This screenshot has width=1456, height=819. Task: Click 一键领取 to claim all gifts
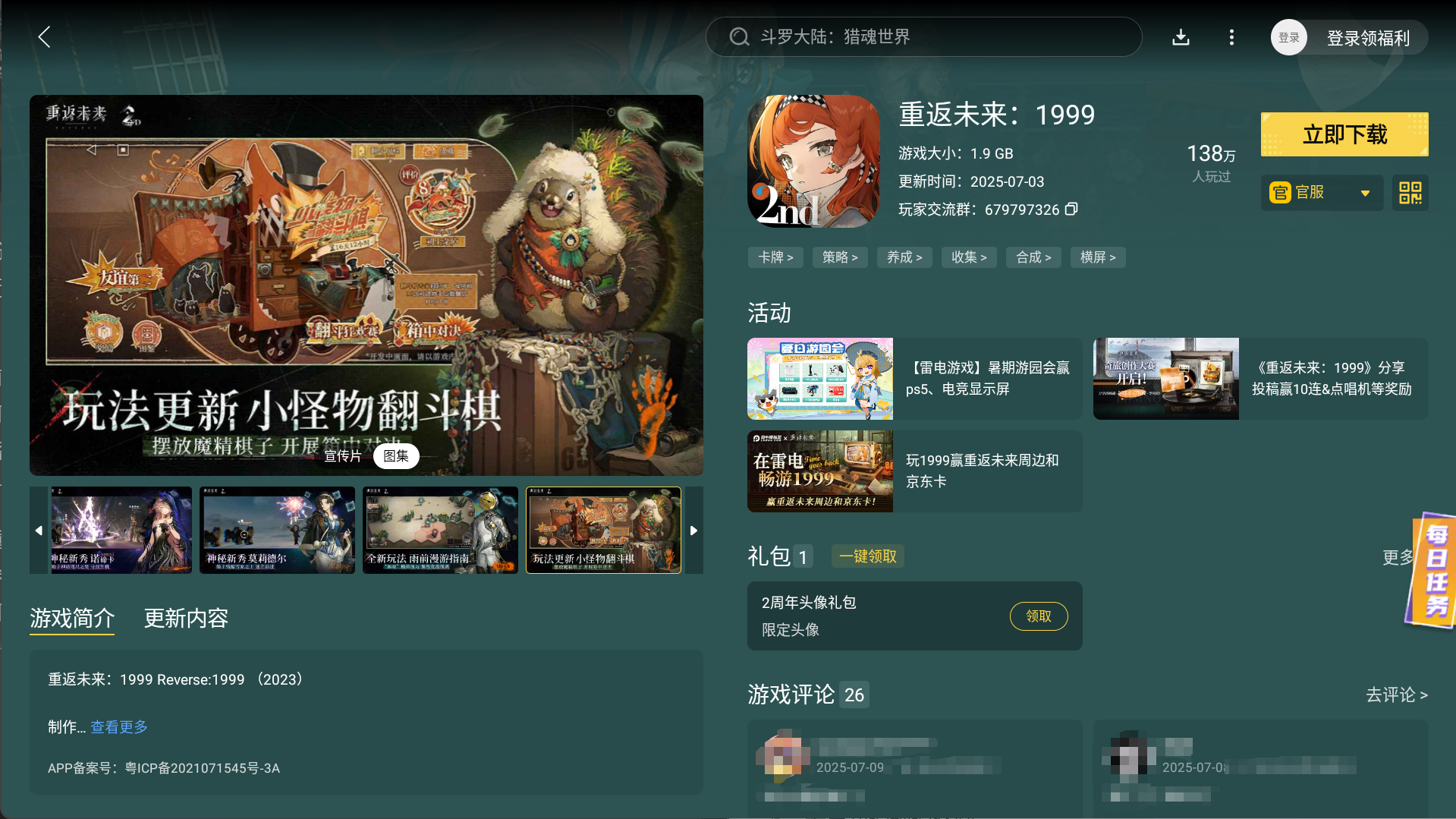coord(867,556)
